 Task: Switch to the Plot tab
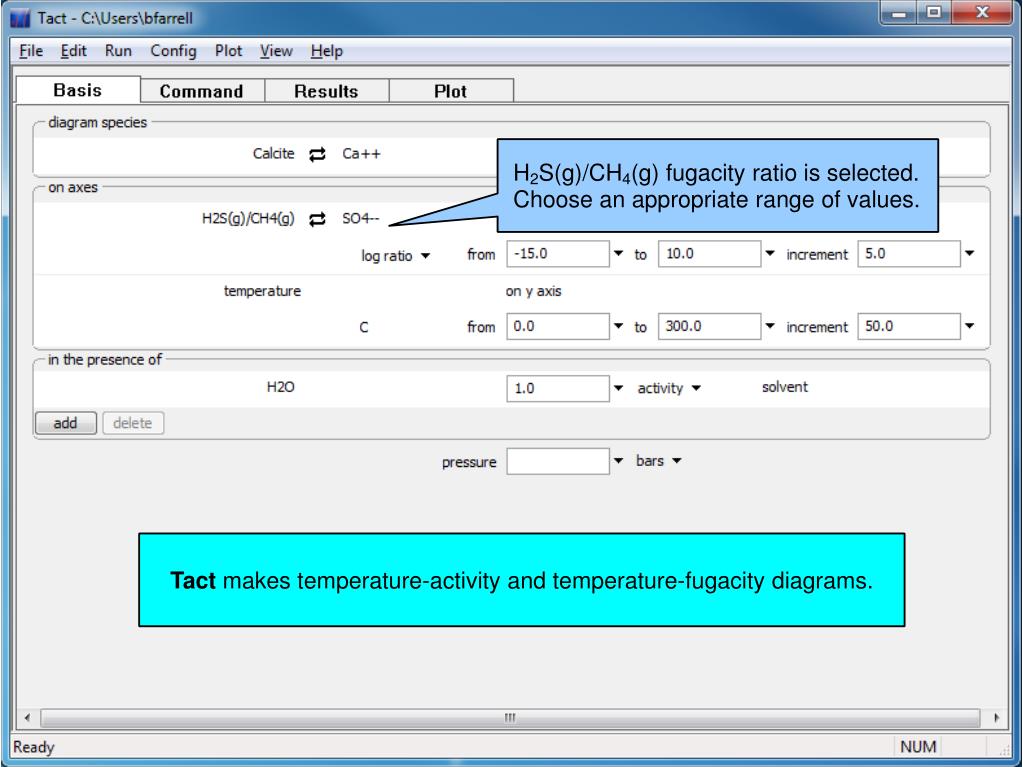(x=451, y=91)
